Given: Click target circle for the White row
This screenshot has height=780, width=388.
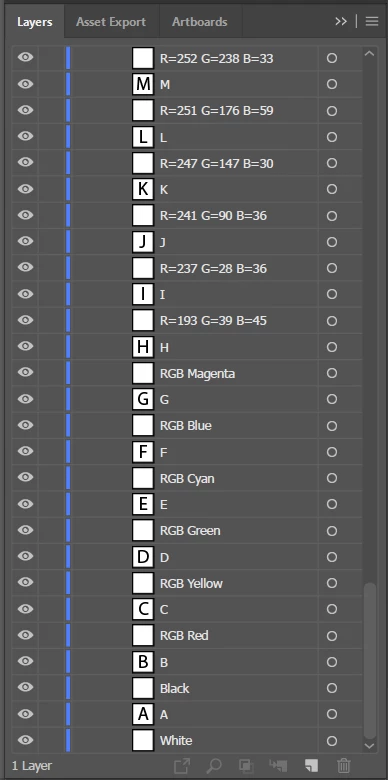Looking at the screenshot, I should point(332,741).
